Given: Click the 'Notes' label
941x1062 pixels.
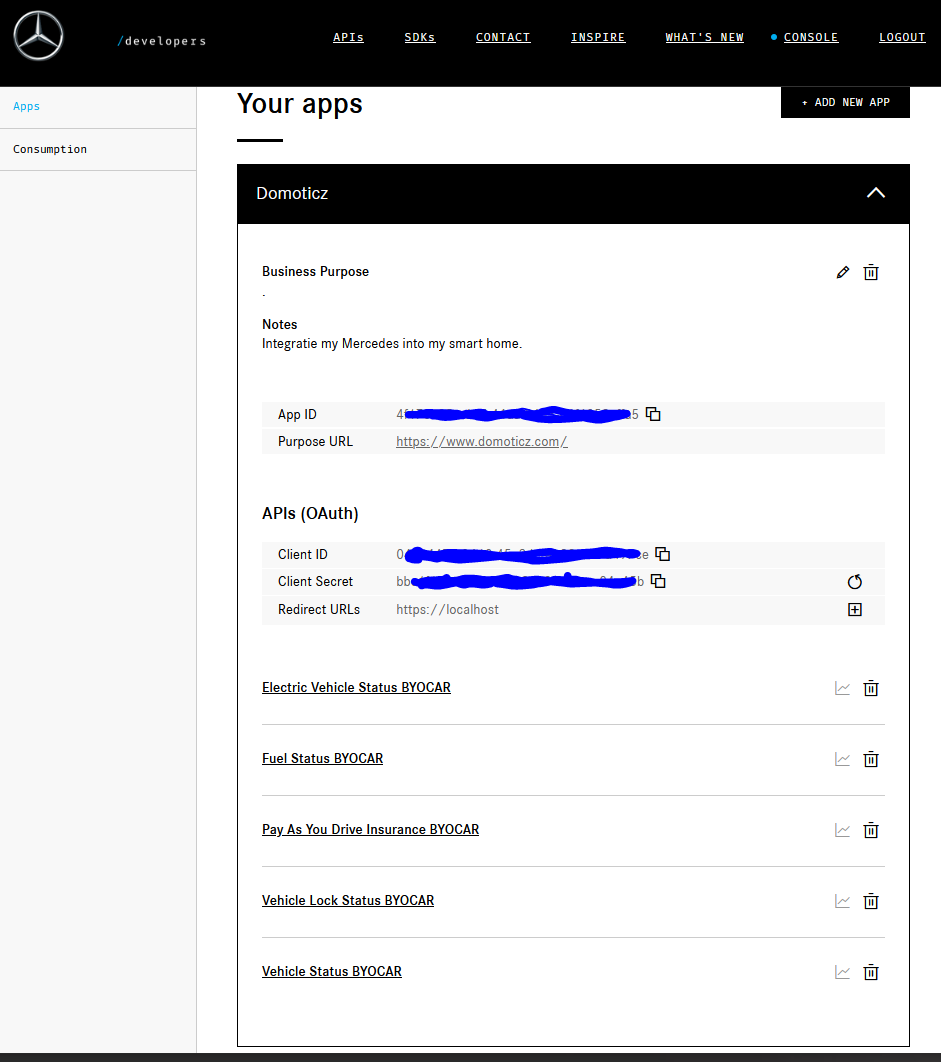Looking at the screenshot, I should (280, 324).
